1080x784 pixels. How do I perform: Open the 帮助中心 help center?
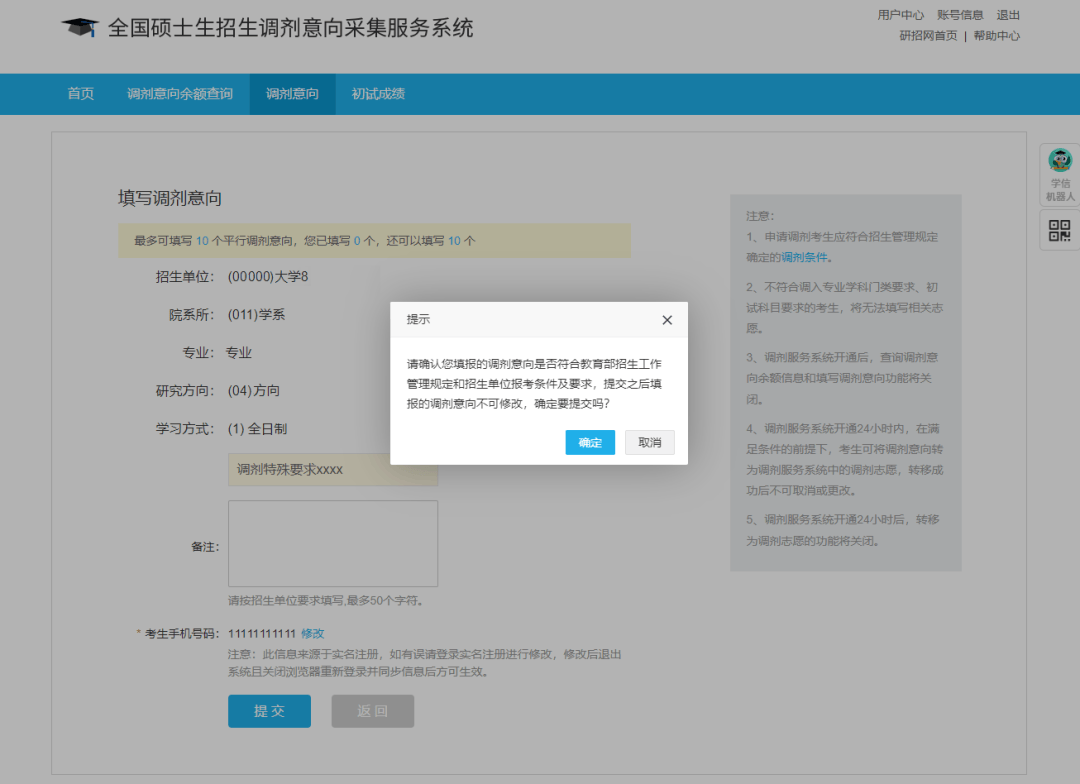(996, 35)
